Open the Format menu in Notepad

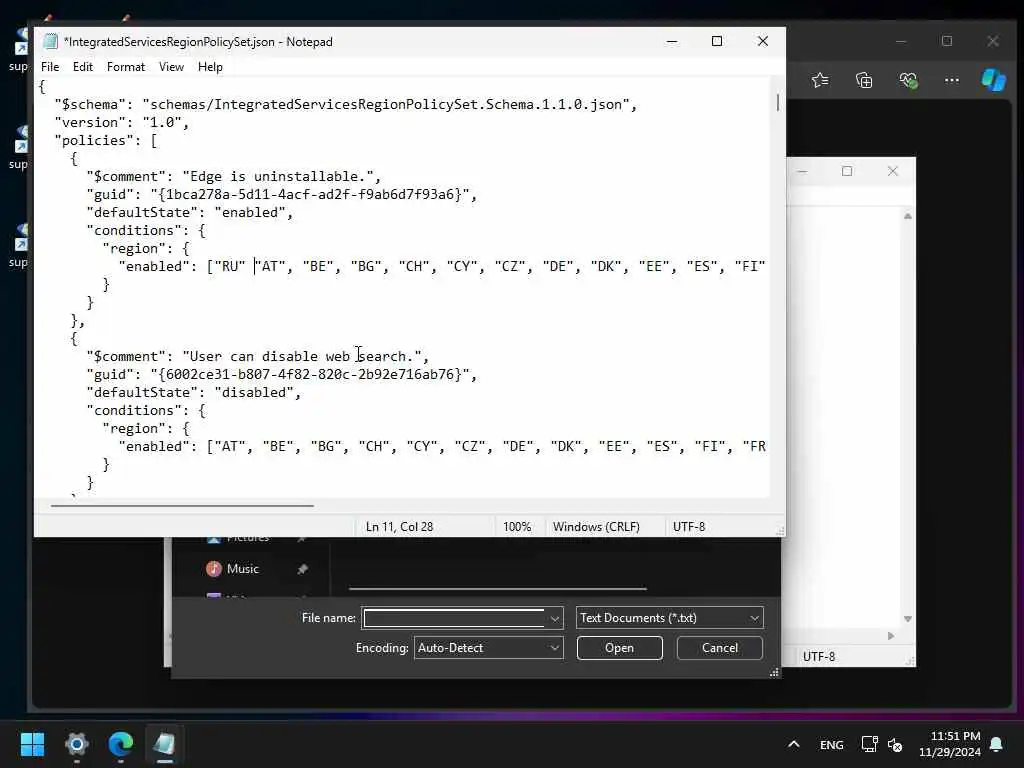(125, 67)
